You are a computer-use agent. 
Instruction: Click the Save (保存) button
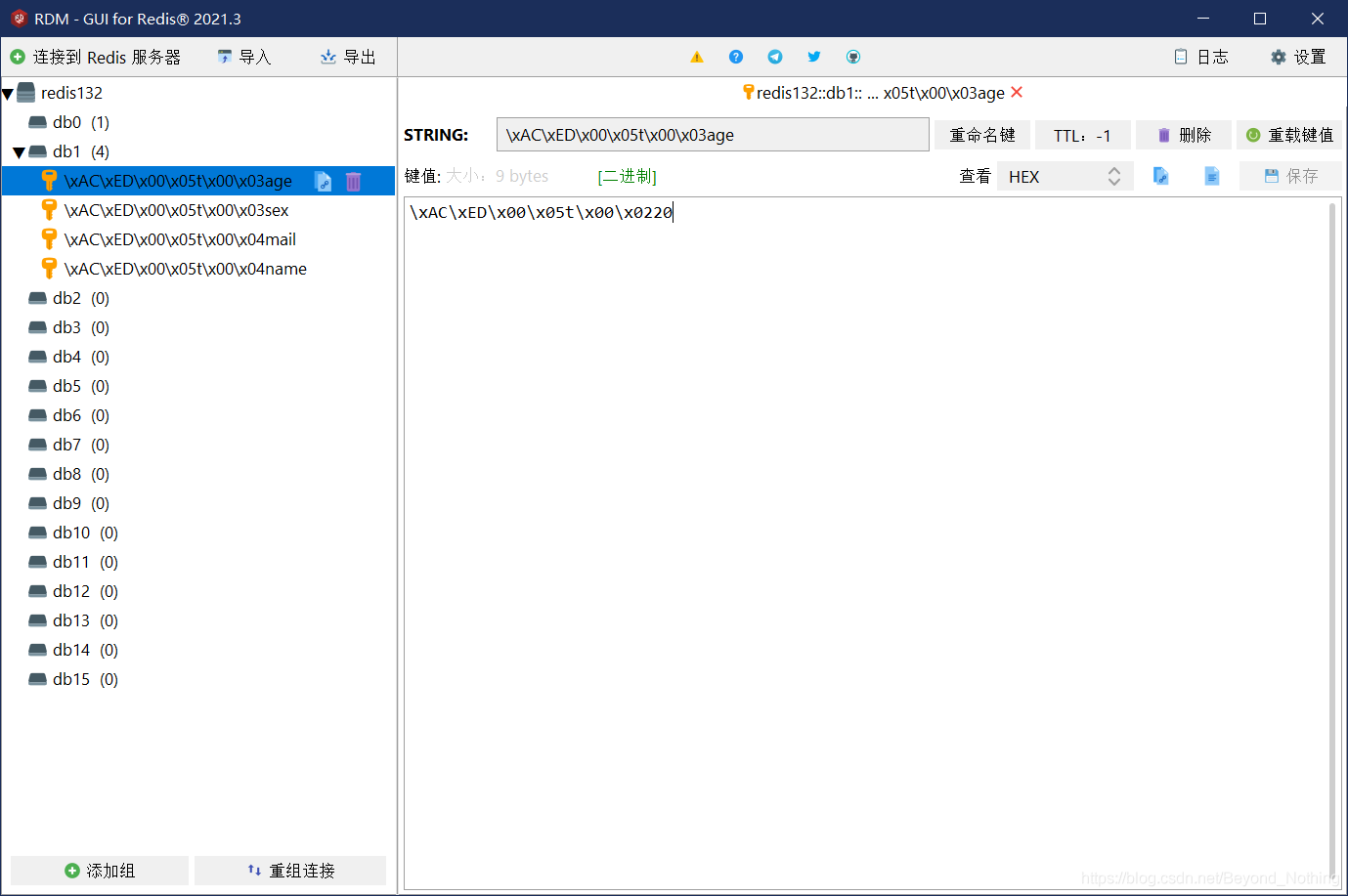[1290, 176]
